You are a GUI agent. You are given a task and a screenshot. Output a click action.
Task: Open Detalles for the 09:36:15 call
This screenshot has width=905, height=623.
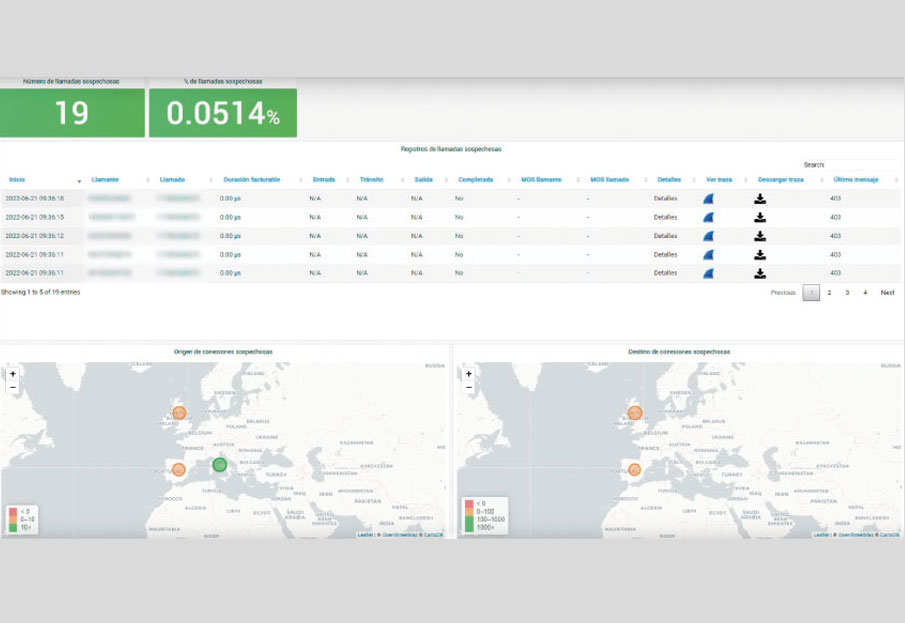click(665, 217)
